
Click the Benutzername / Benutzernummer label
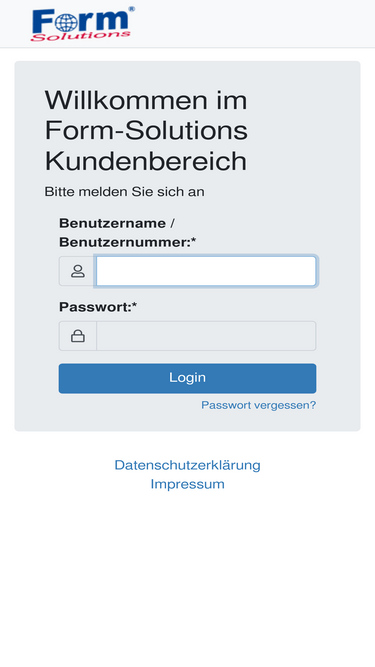tap(128, 233)
